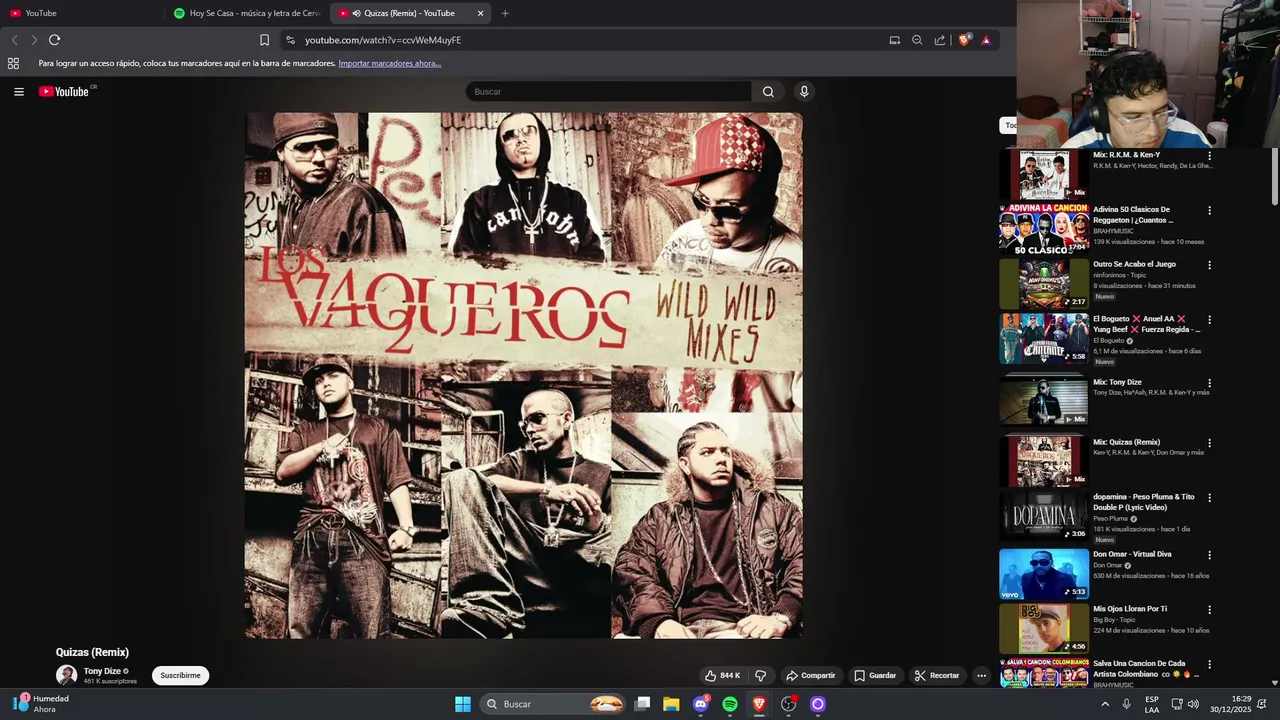Start voice search with microphone icon
The image size is (1280, 720).
804,91
